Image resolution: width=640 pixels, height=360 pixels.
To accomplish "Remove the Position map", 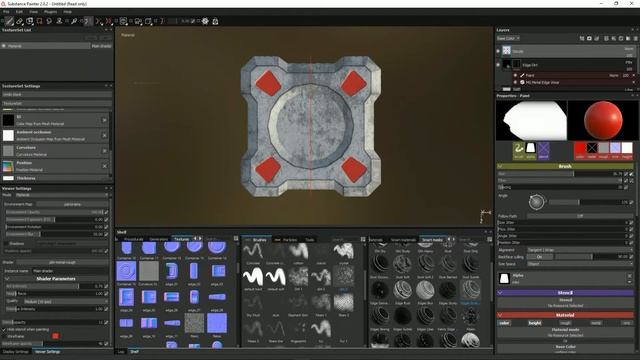I will [104, 166].
